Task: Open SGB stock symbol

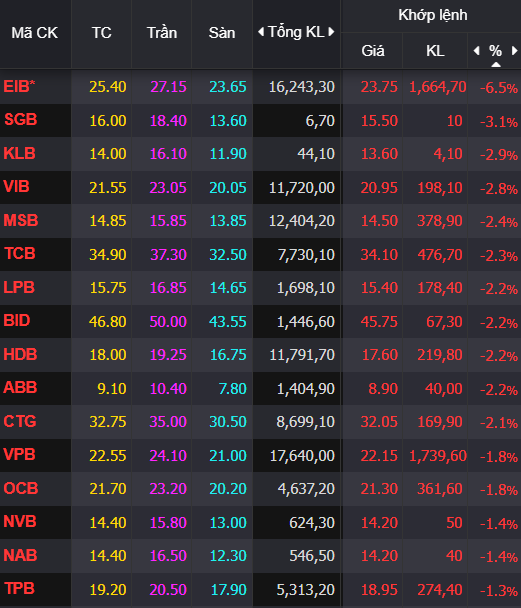Action: (x=21, y=119)
